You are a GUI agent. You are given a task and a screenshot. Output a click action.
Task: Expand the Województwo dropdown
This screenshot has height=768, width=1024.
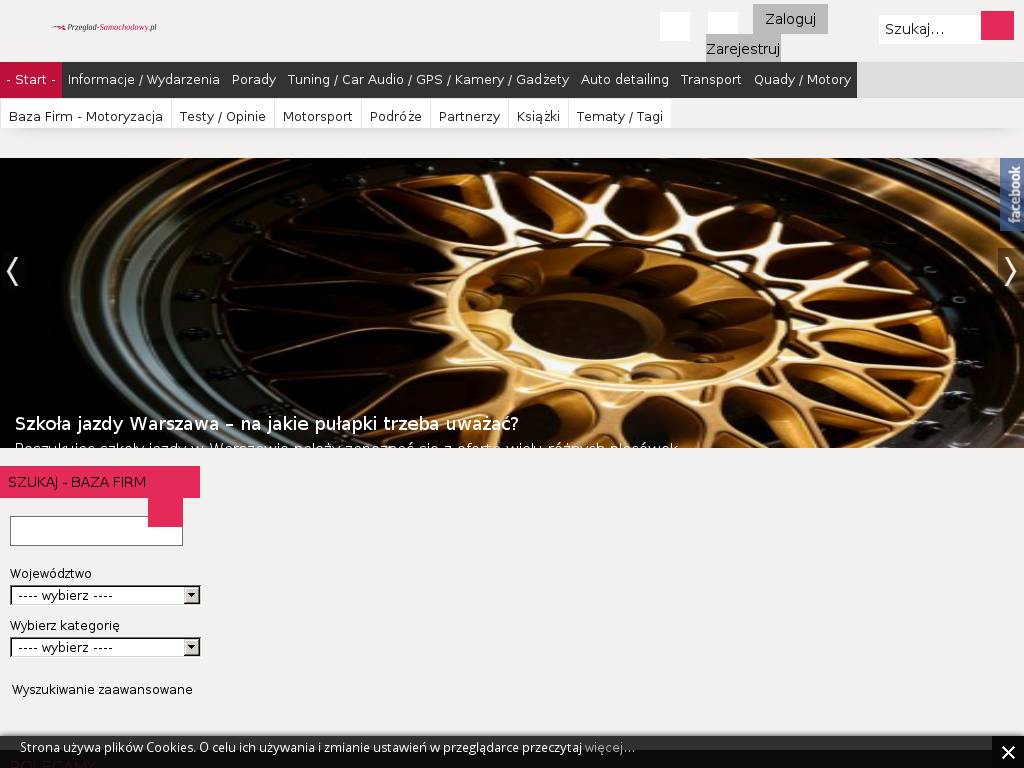pos(105,596)
